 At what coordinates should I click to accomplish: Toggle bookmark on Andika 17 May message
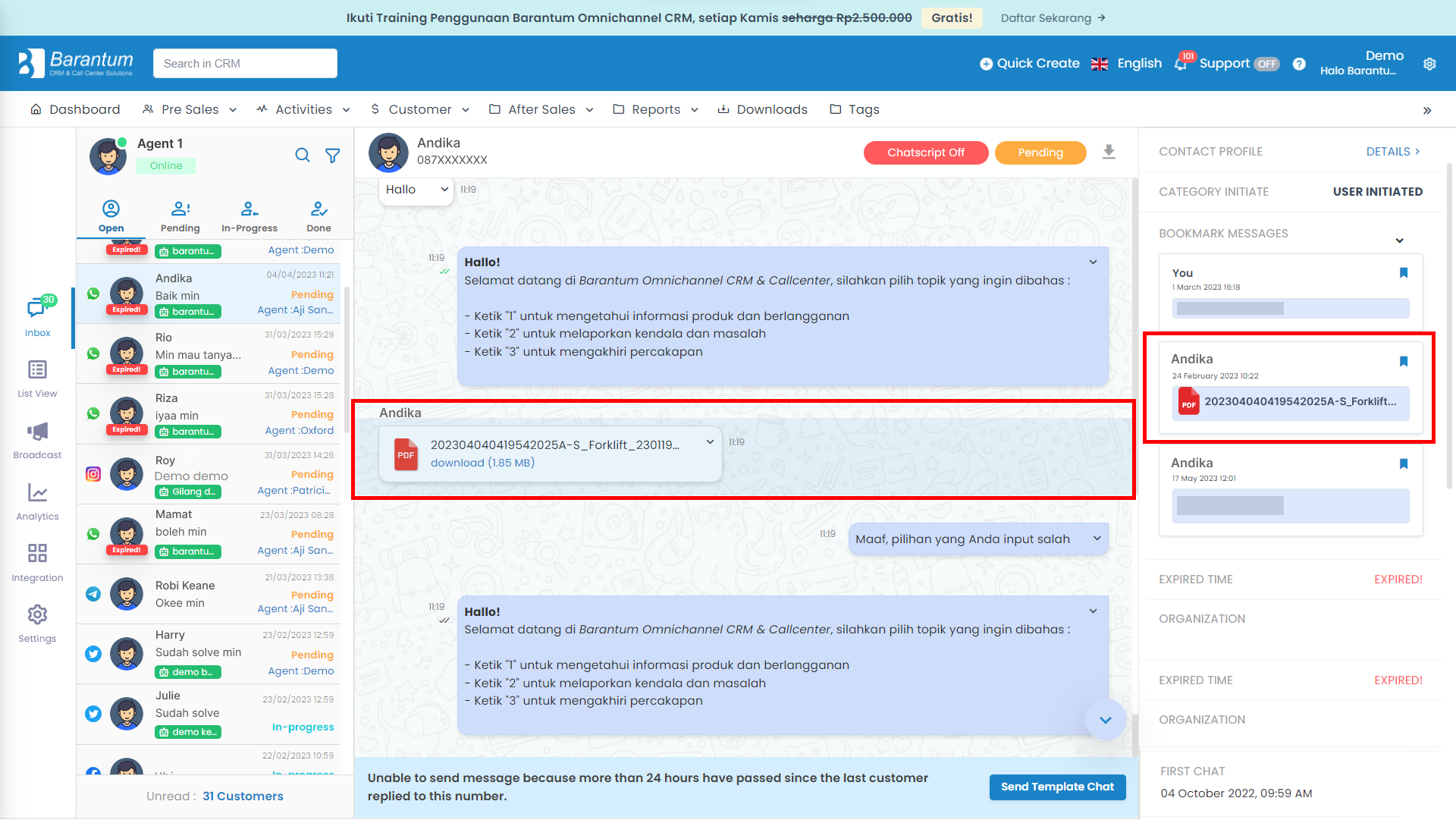pyautogui.click(x=1404, y=464)
